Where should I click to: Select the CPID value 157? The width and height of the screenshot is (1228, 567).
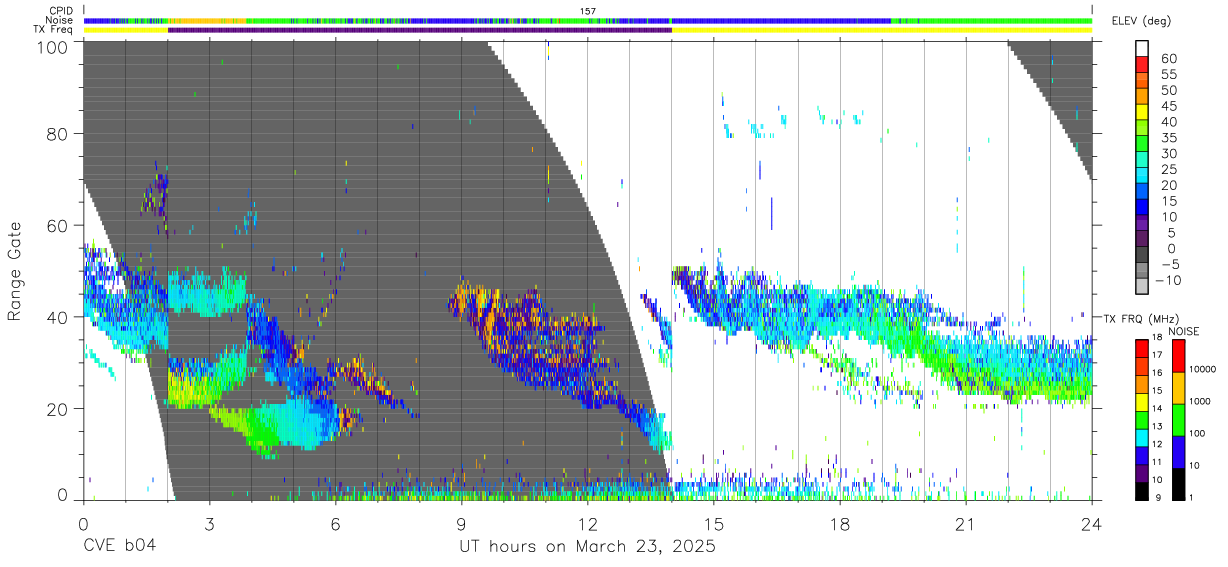pyautogui.click(x=588, y=10)
